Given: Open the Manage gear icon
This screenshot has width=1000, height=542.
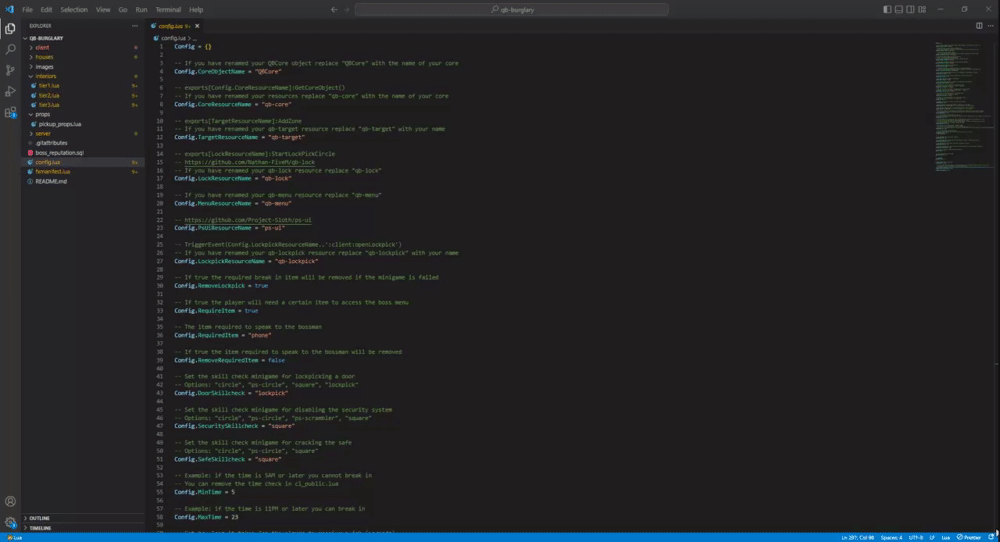Looking at the screenshot, I should pyautogui.click(x=10, y=522).
